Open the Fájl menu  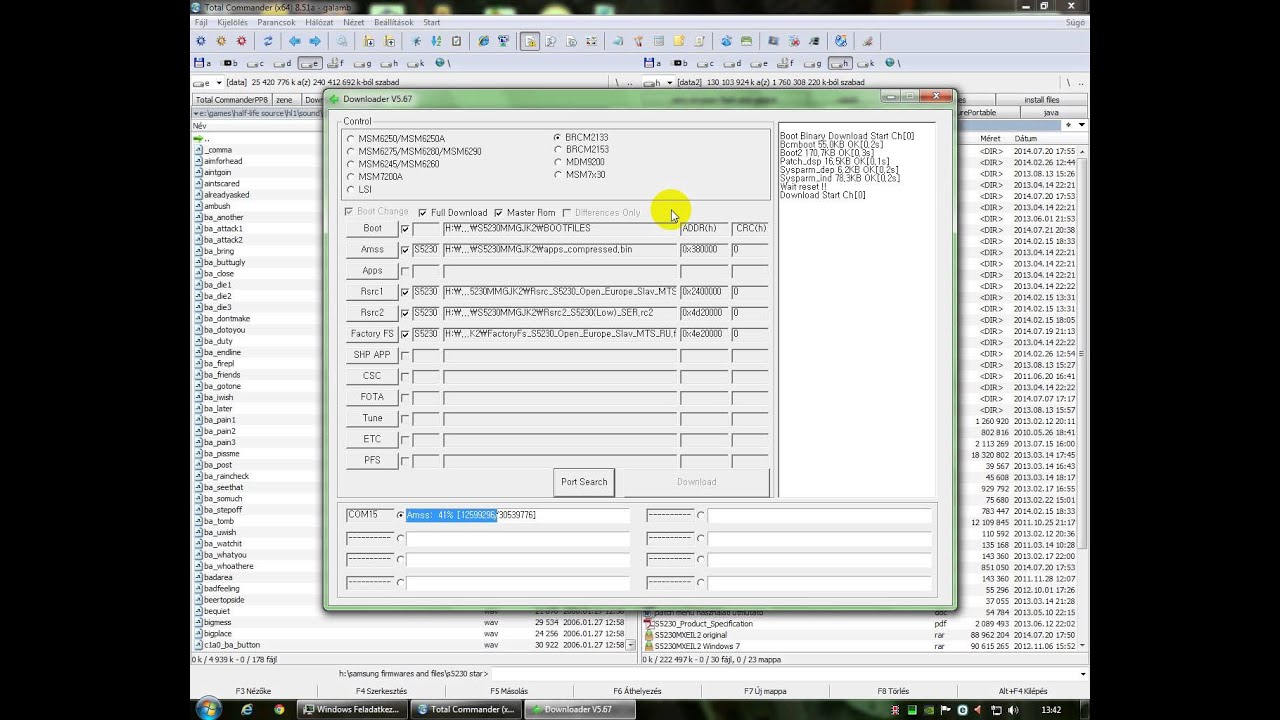(201, 22)
